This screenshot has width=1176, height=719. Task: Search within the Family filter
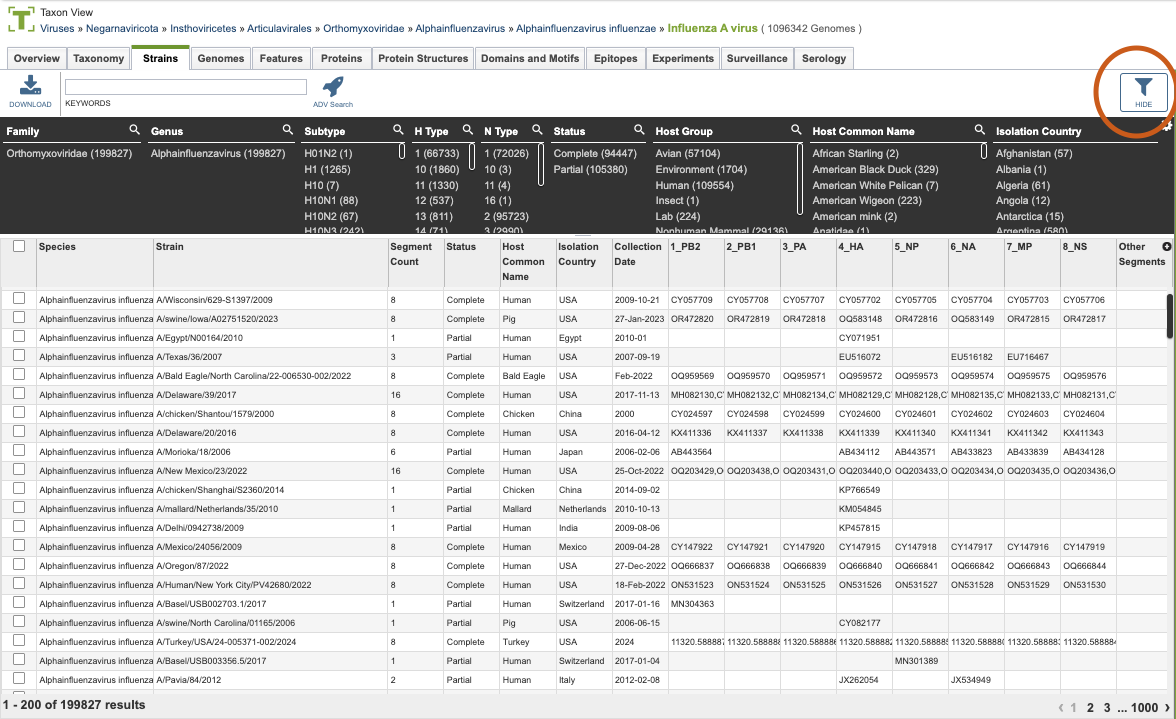(x=134, y=130)
